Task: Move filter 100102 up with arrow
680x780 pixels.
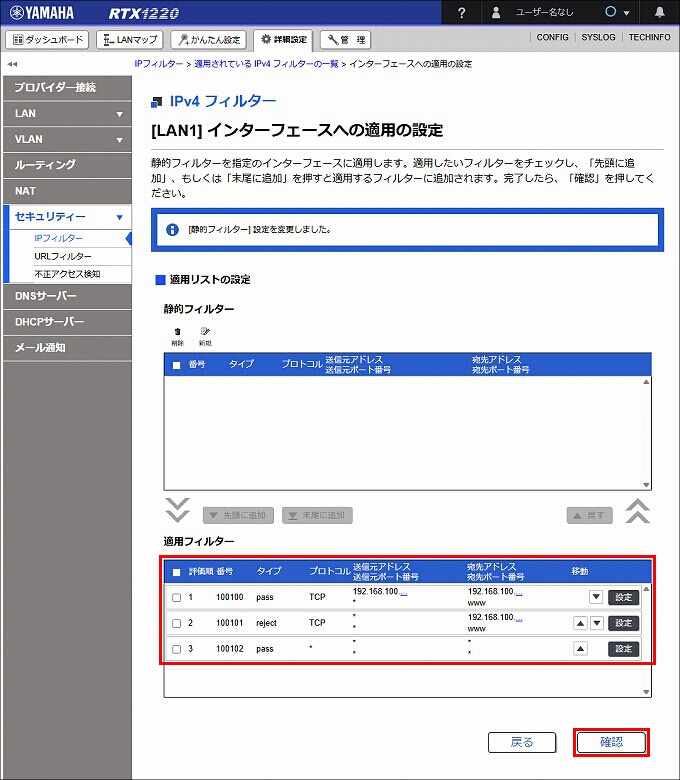Action: [x=580, y=649]
